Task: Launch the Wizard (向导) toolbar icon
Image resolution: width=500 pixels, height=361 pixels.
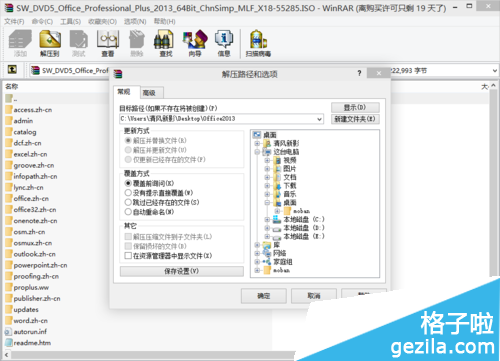Action: pos(195,43)
